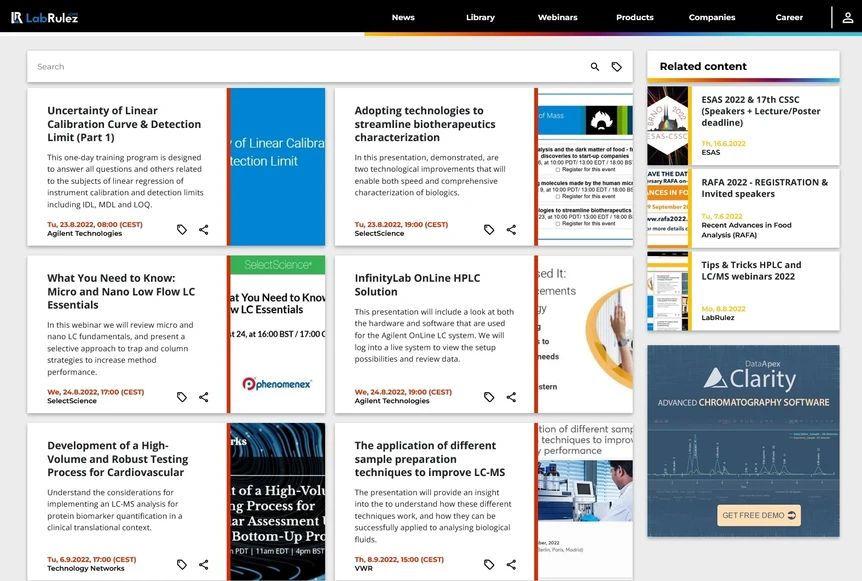Open application of different sample preparation title
This screenshot has width=862, height=581.
pyautogui.click(x=429, y=459)
